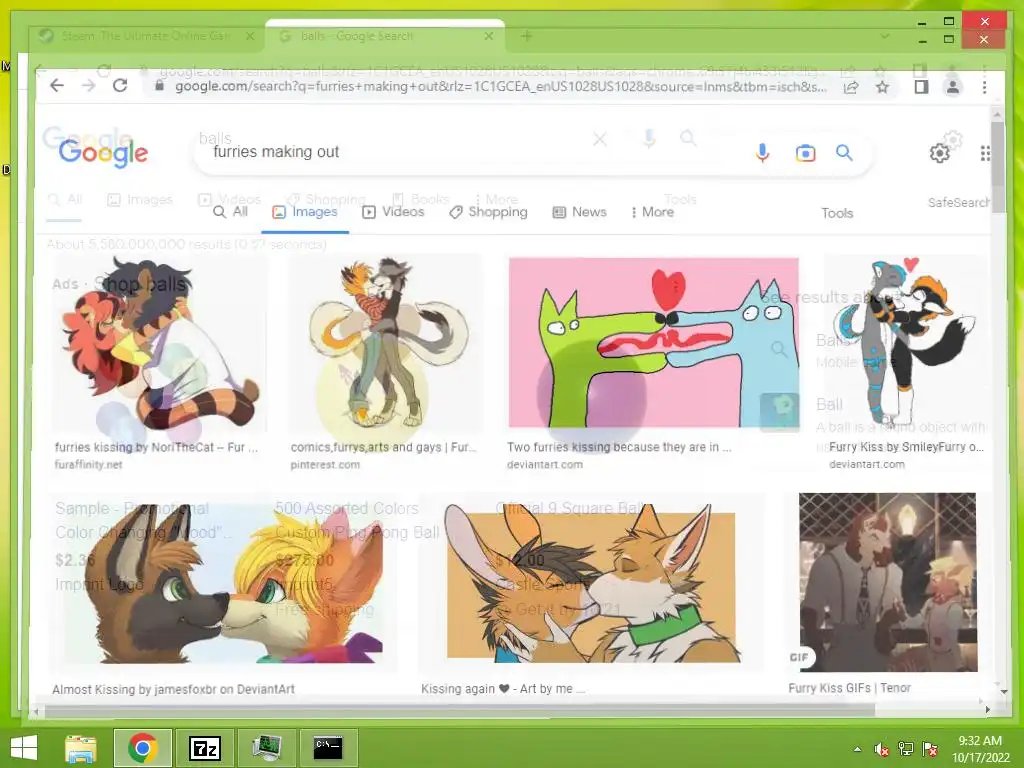
Task: Select the Images tab
Action: pyautogui.click(x=305, y=212)
